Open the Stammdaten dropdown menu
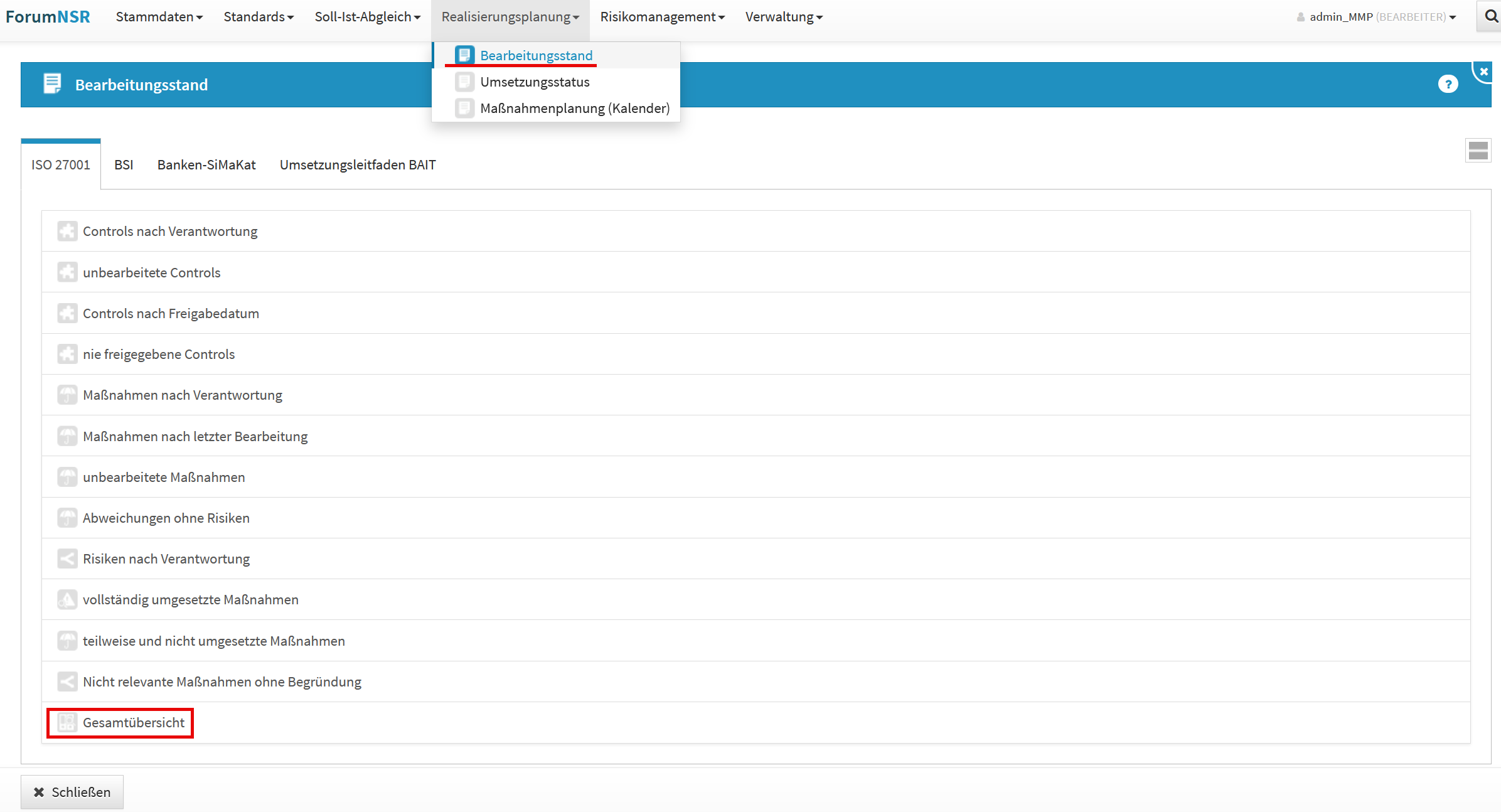 [x=159, y=17]
